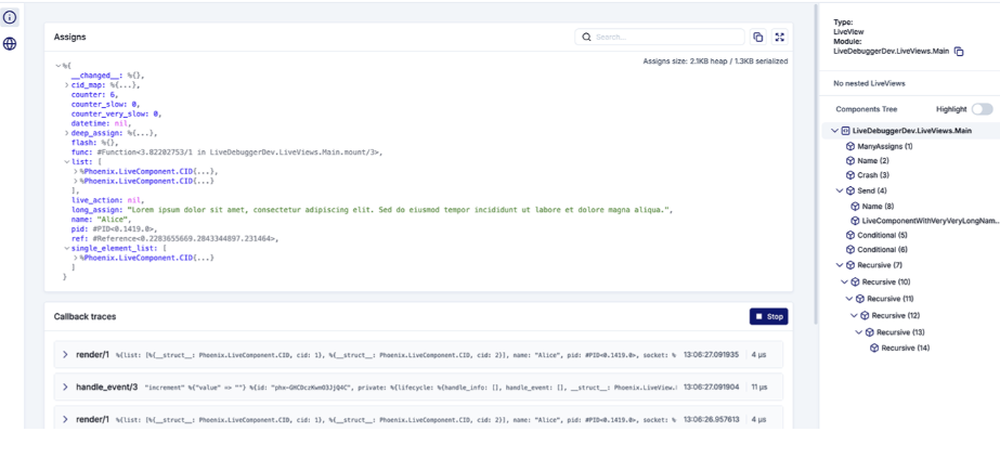This screenshot has width=1000, height=461.
Task: Open the info sidebar icon
Action: tap(10, 17)
